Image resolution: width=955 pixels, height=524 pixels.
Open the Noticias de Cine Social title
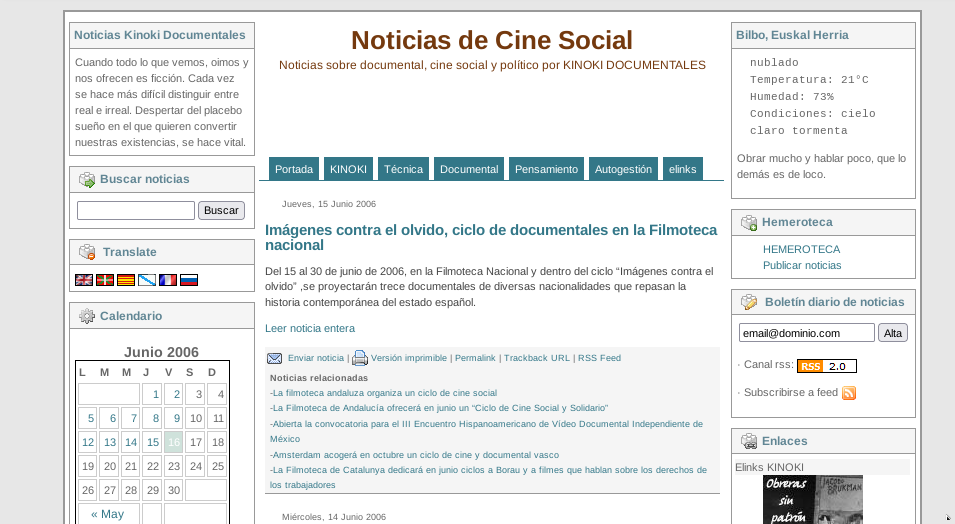492,40
